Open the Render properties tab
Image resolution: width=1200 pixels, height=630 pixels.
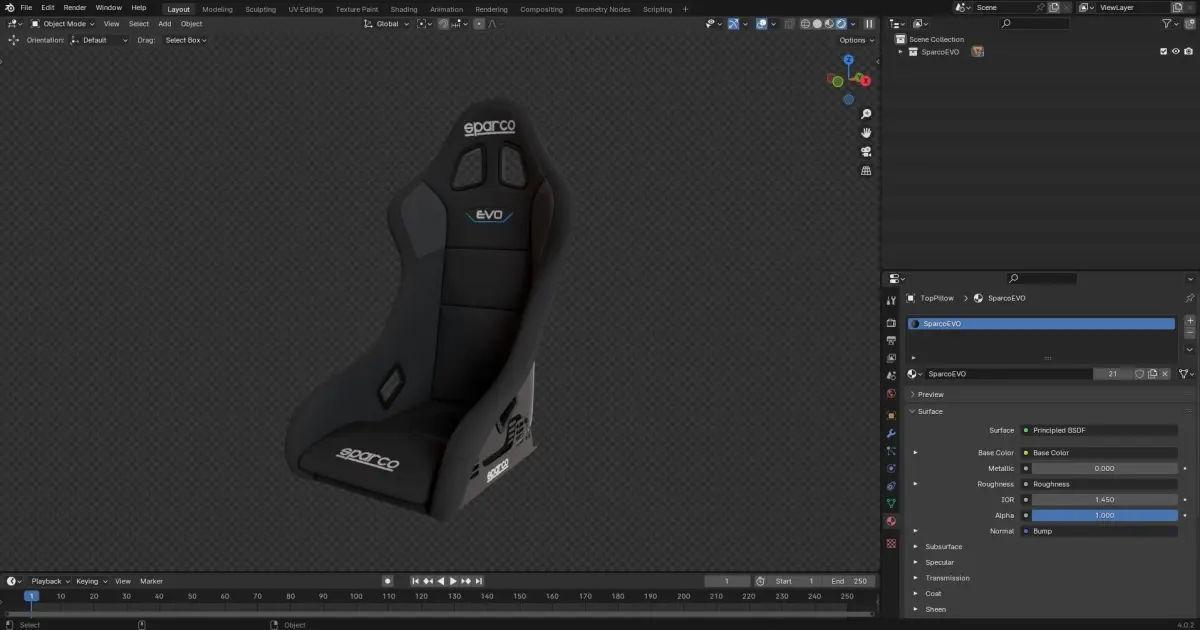[891, 323]
